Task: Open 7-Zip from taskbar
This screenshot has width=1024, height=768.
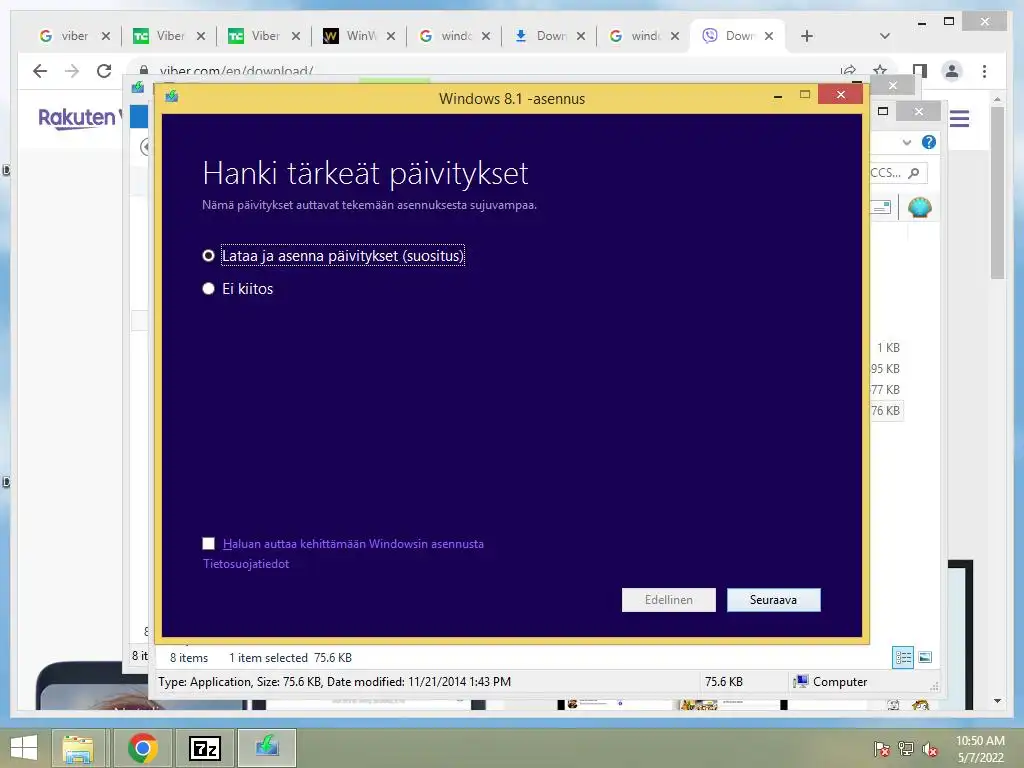Action: point(204,748)
